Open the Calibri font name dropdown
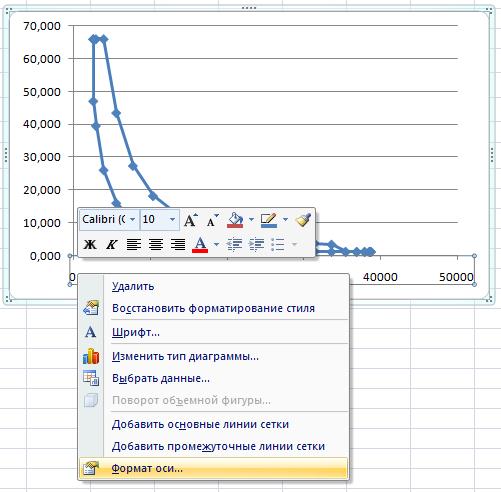The width and height of the screenshot is (501, 492). (133, 219)
